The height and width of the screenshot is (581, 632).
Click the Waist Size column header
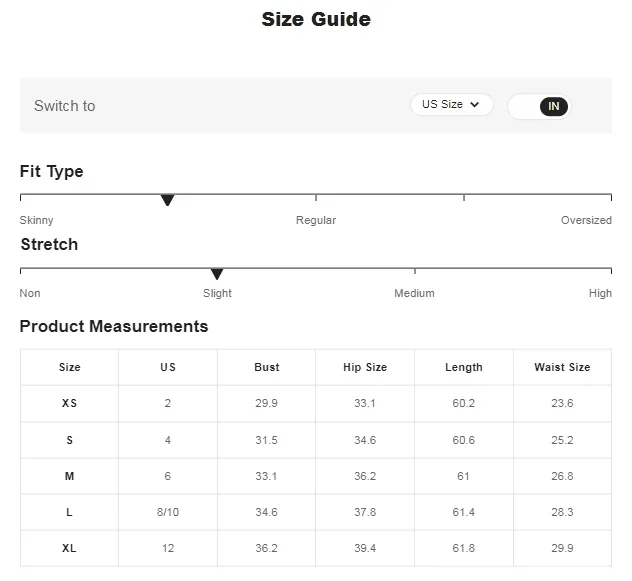(x=562, y=367)
